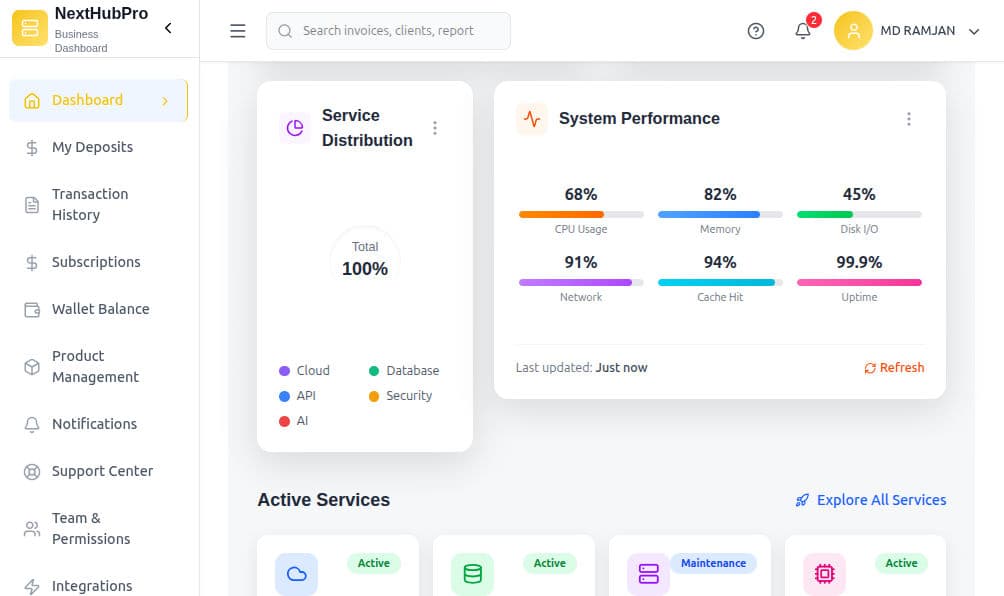Click the database service icon under Active Services
The height and width of the screenshot is (596, 1004).
tap(471, 573)
